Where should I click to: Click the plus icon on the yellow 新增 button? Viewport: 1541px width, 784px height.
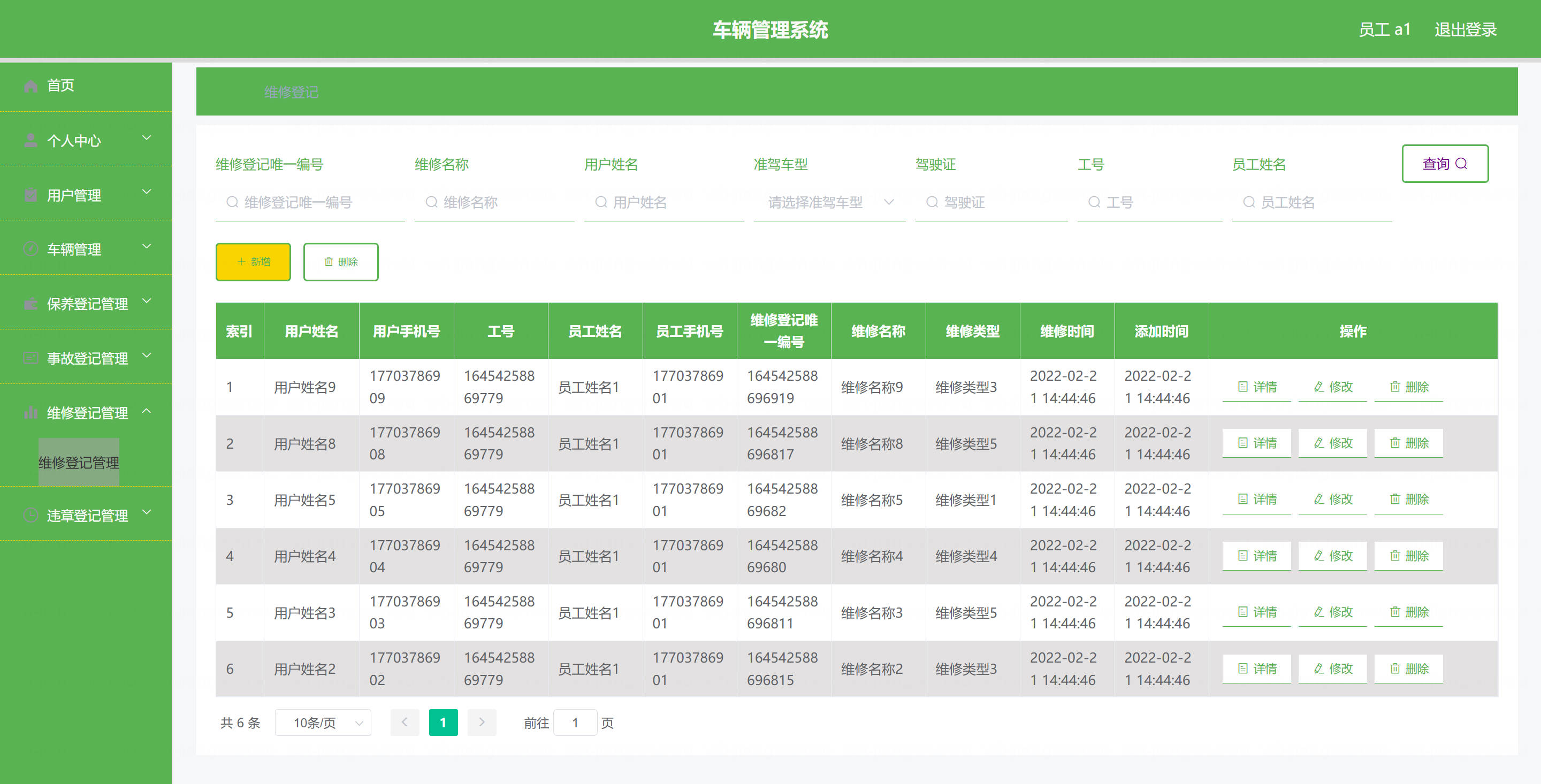pyautogui.click(x=242, y=262)
